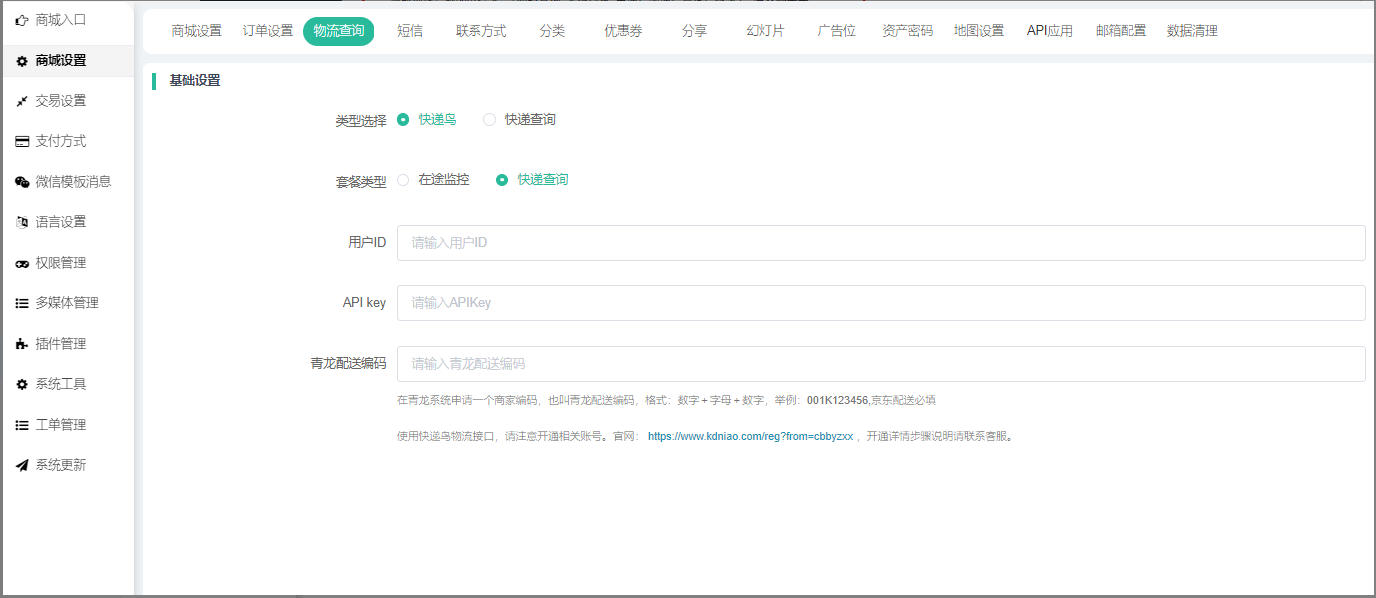The height and width of the screenshot is (598, 1376).
Task: Open the 联系方式 tab
Action: pos(481,31)
